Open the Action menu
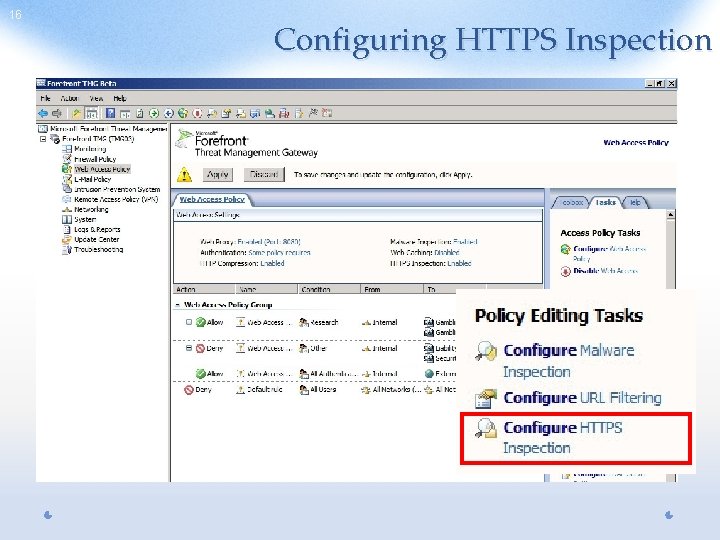The width and height of the screenshot is (720, 540). 70,98
